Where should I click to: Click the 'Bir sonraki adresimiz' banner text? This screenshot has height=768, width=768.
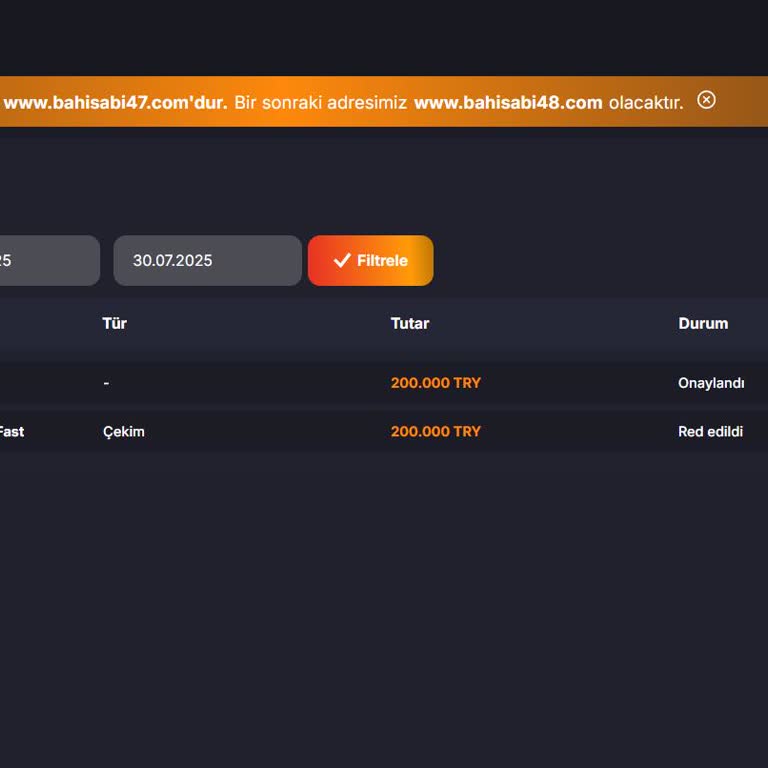pyautogui.click(x=320, y=103)
